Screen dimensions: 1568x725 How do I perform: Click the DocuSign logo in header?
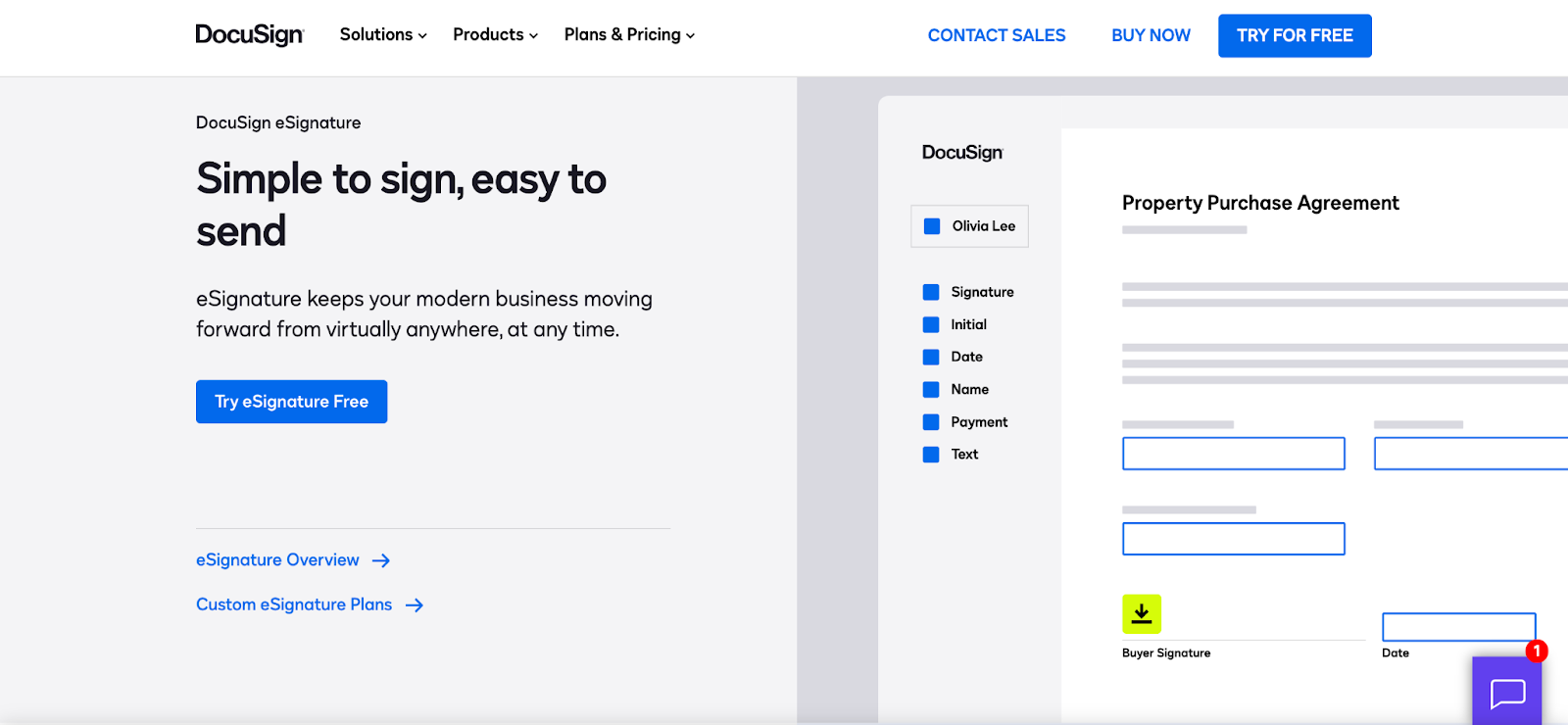pyautogui.click(x=250, y=35)
